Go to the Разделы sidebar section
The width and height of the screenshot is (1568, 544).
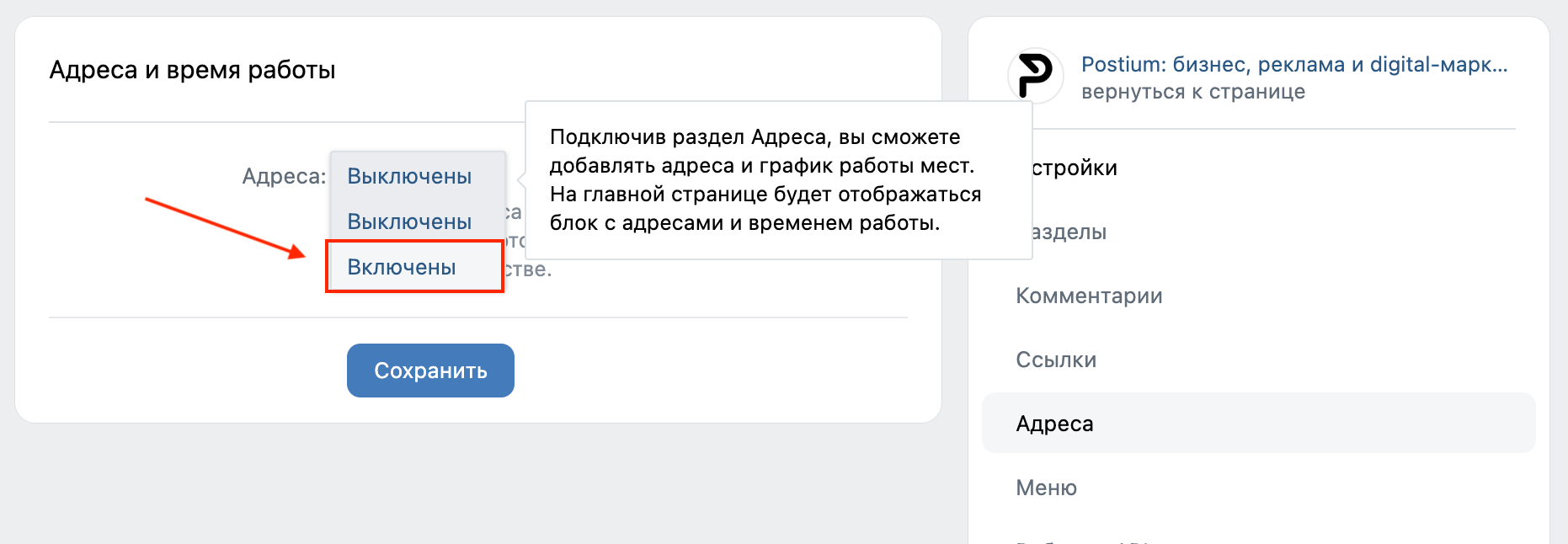click(x=1069, y=232)
